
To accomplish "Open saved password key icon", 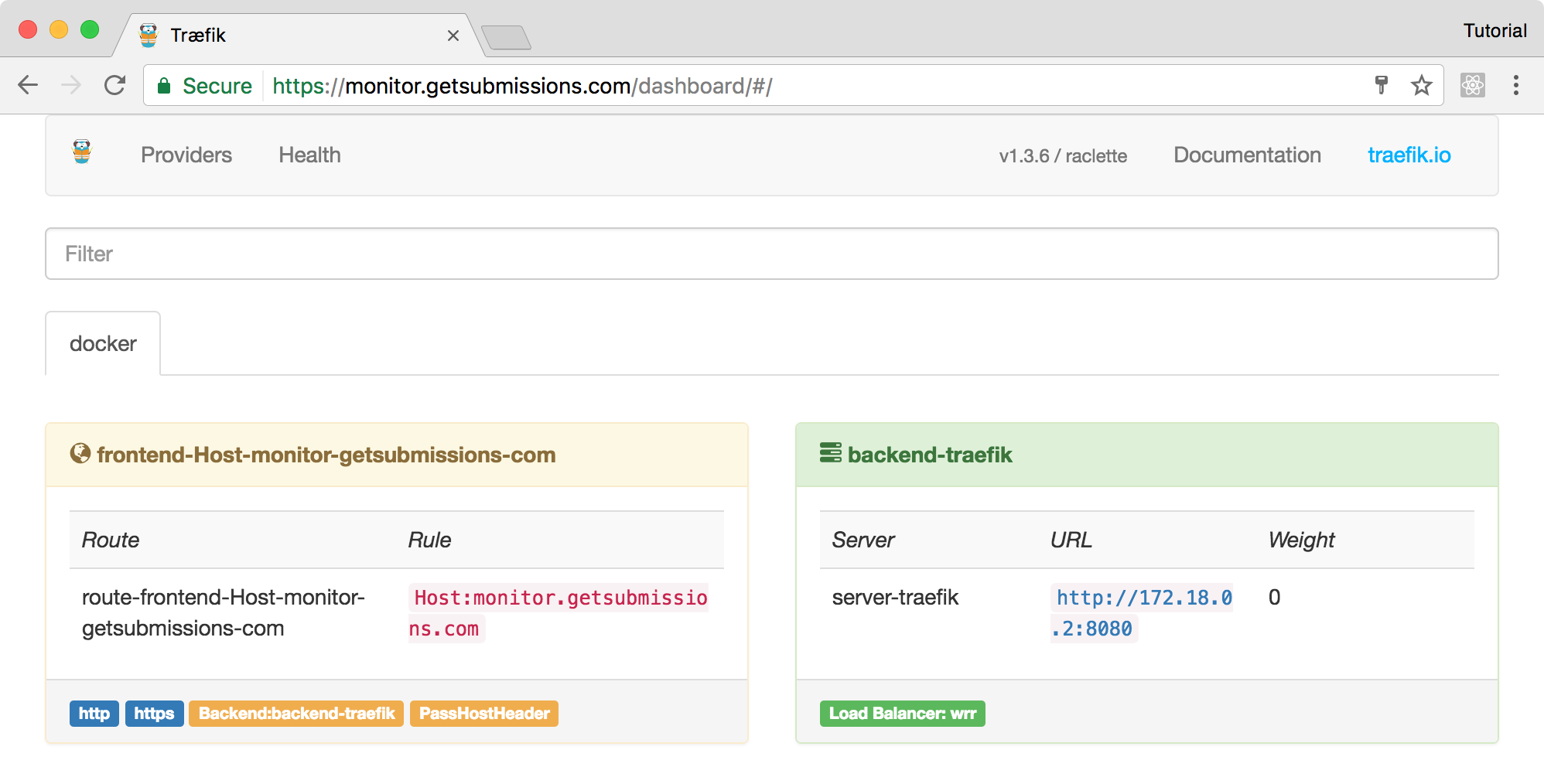I will pyautogui.click(x=1382, y=85).
